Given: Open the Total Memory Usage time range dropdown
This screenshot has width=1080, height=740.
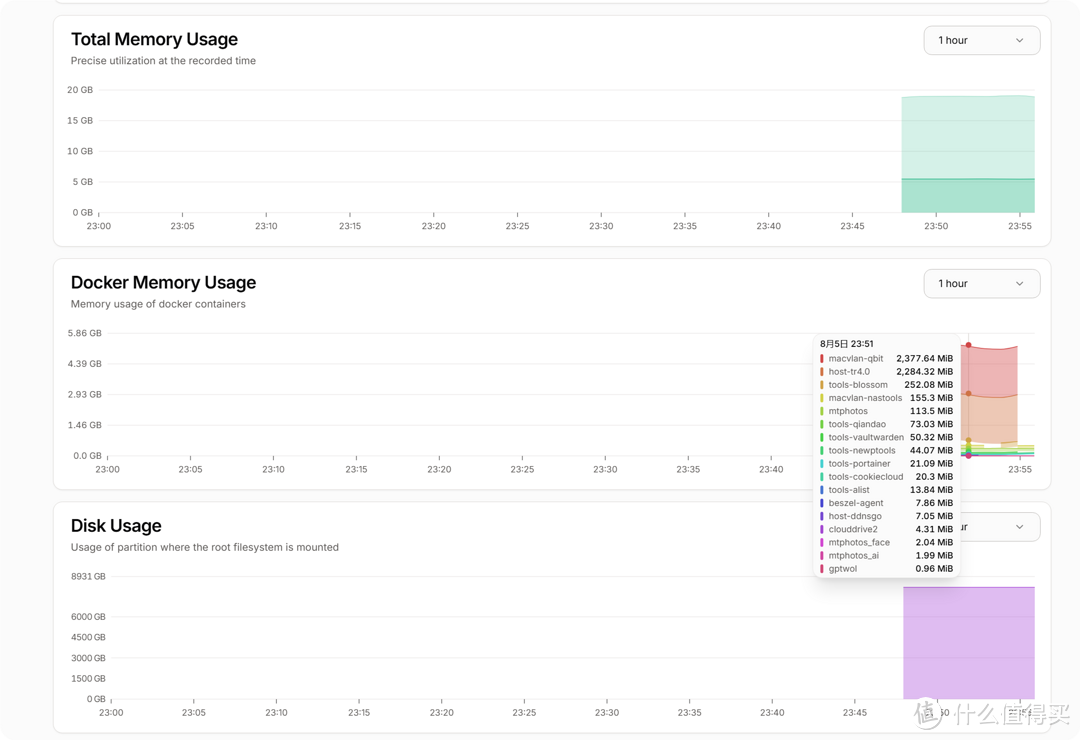Looking at the screenshot, I should coord(981,40).
